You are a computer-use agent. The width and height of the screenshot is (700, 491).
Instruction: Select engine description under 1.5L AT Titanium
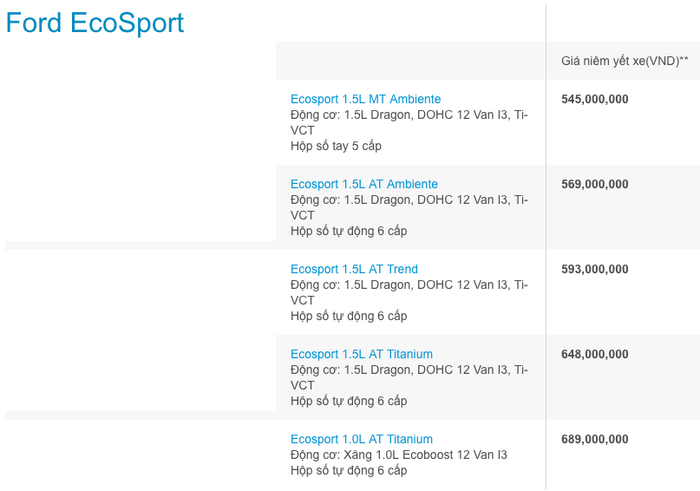[408, 377]
